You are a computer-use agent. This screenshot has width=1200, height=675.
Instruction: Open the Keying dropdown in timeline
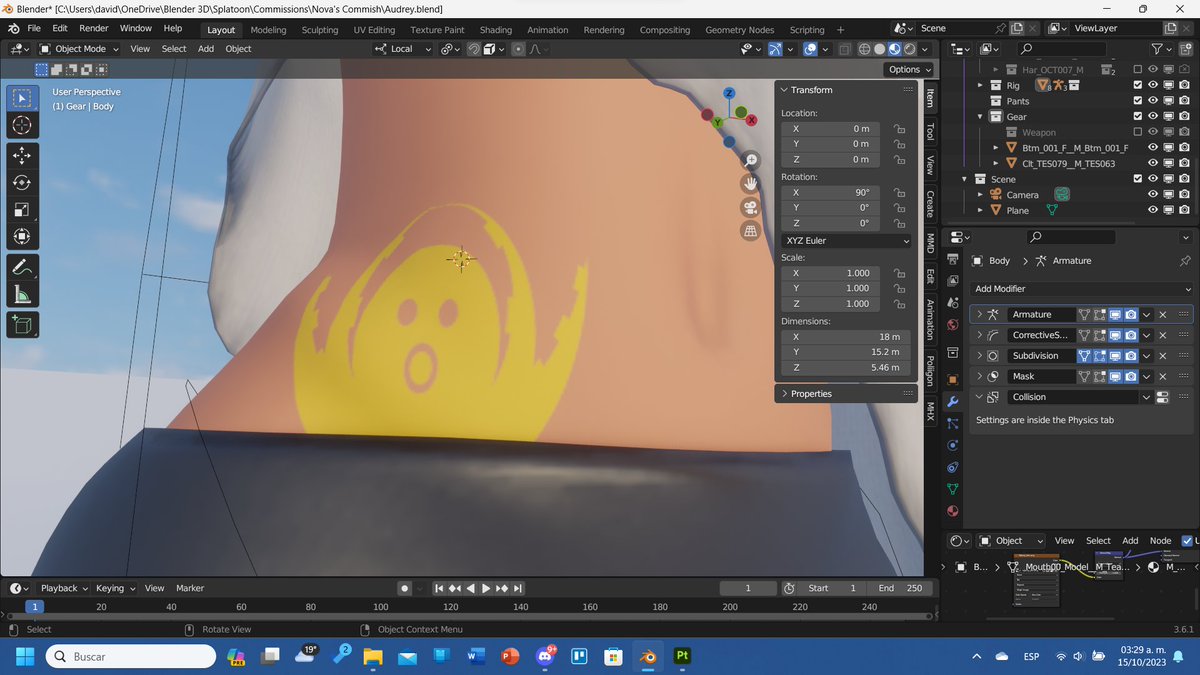coord(116,588)
